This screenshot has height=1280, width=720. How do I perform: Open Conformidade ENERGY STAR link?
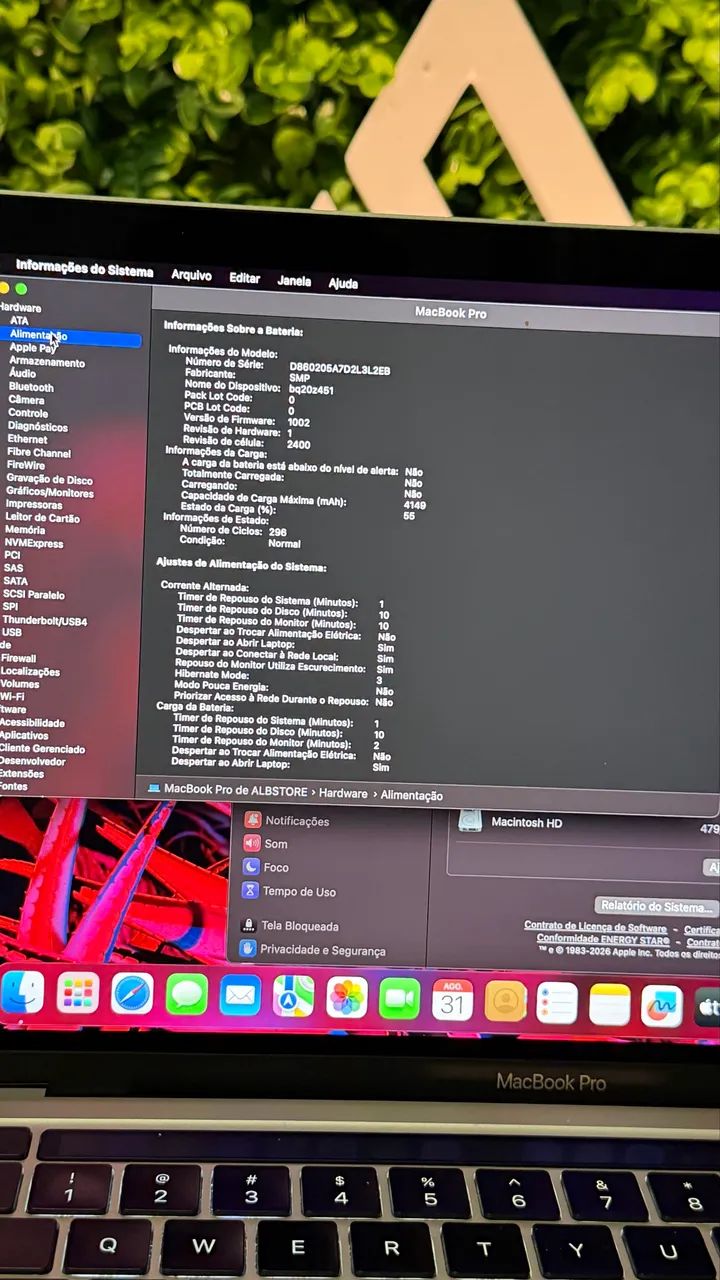(x=603, y=939)
